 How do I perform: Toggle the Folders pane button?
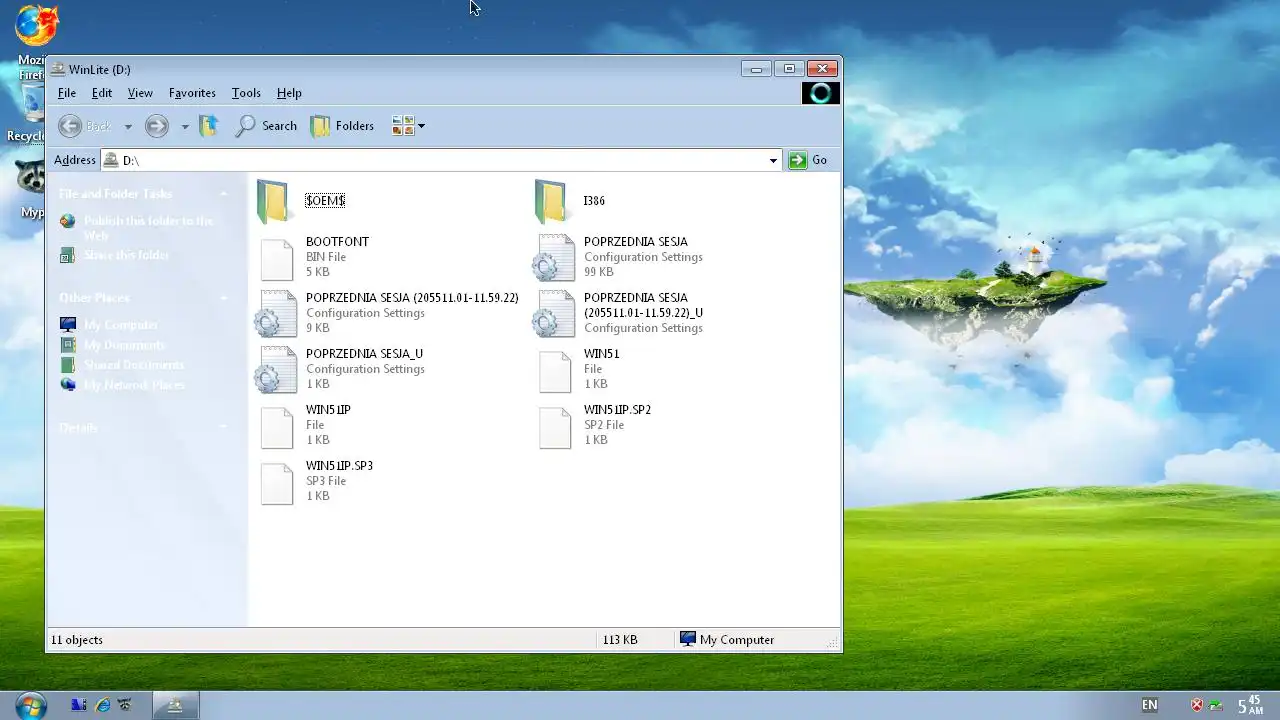[x=342, y=126]
